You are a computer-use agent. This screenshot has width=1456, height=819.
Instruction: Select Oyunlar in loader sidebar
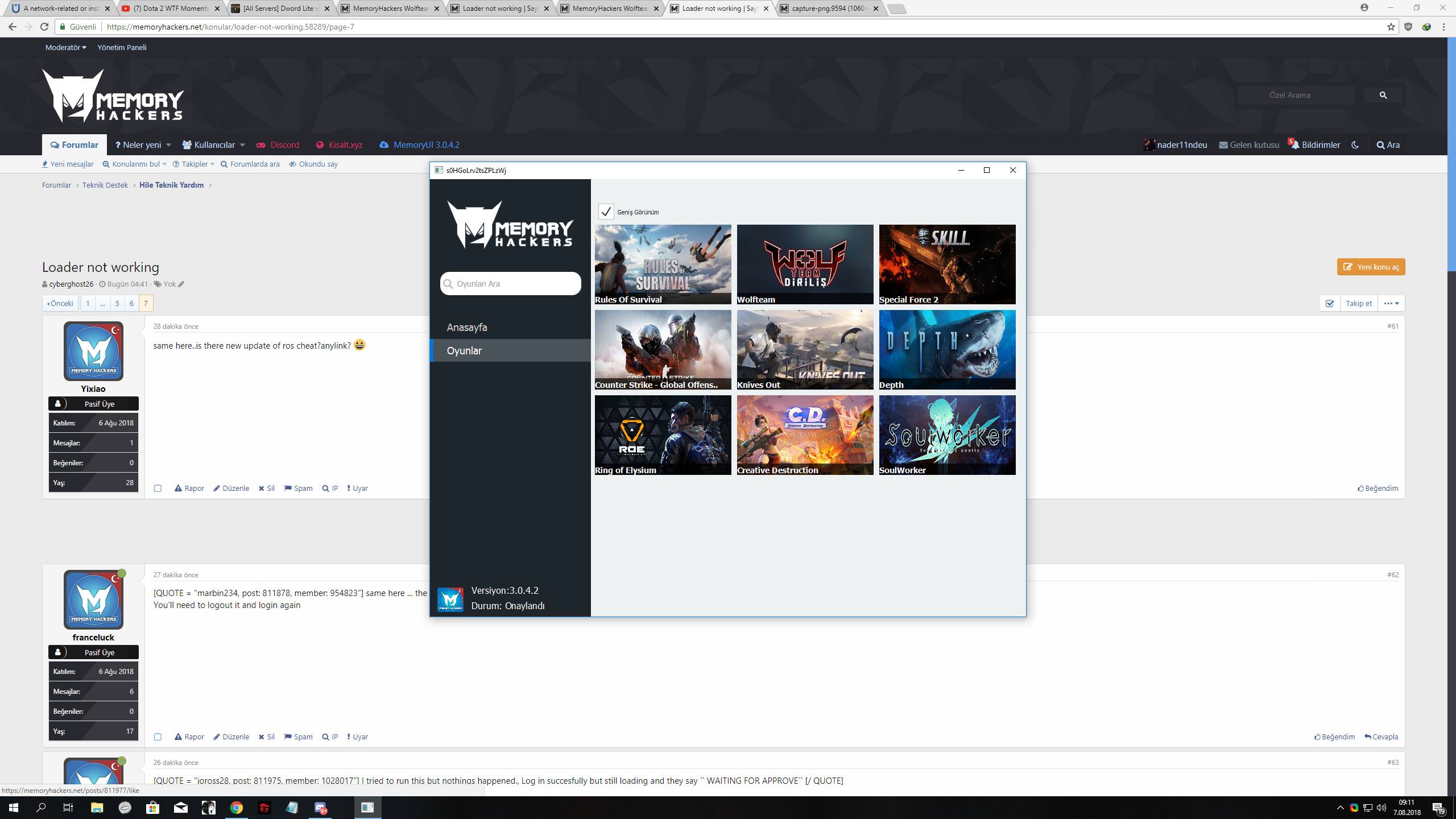510,351
